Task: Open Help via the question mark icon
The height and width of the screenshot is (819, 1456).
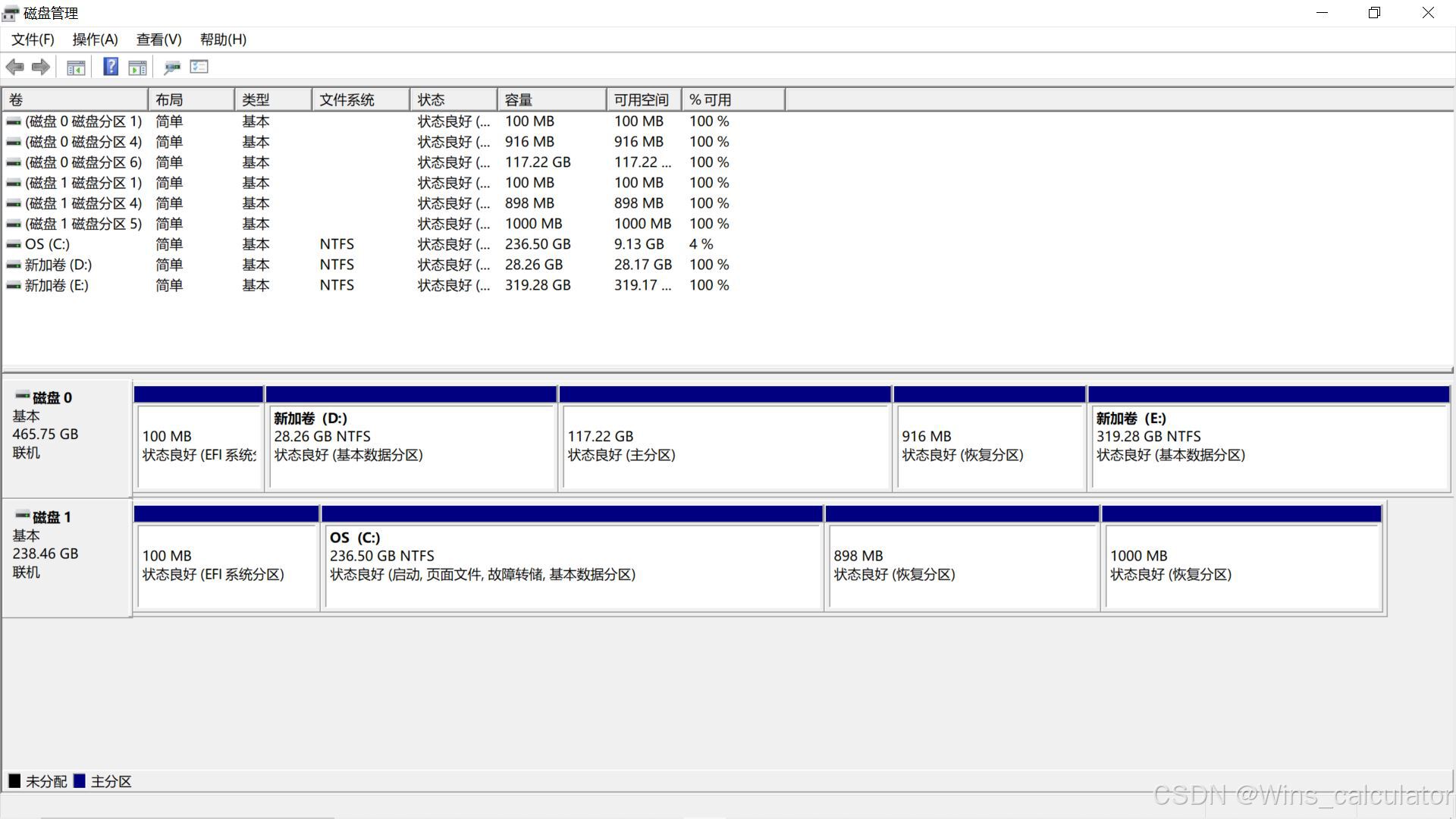Action: point(111,67)
